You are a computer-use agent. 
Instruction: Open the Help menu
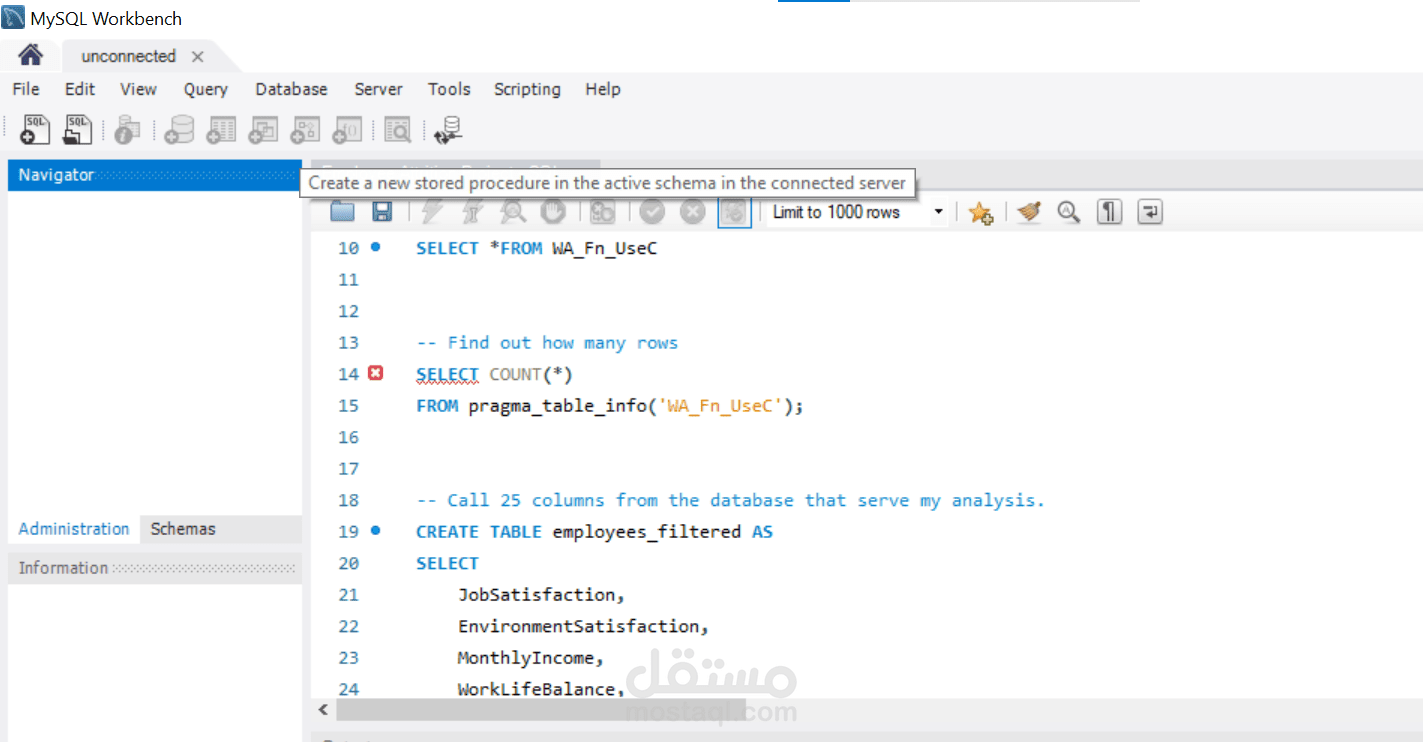coord(603,89)
